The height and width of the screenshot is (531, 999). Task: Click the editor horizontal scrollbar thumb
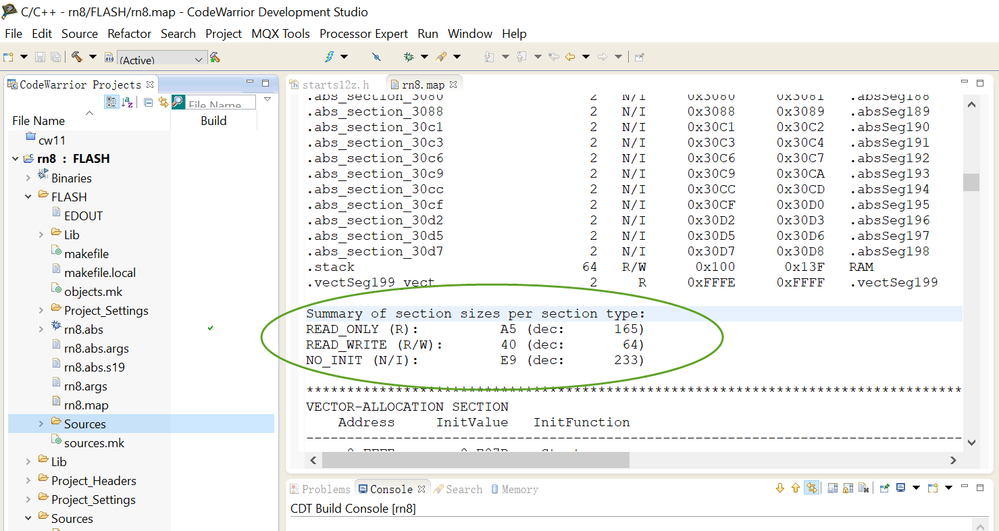[x=475, y=460]
